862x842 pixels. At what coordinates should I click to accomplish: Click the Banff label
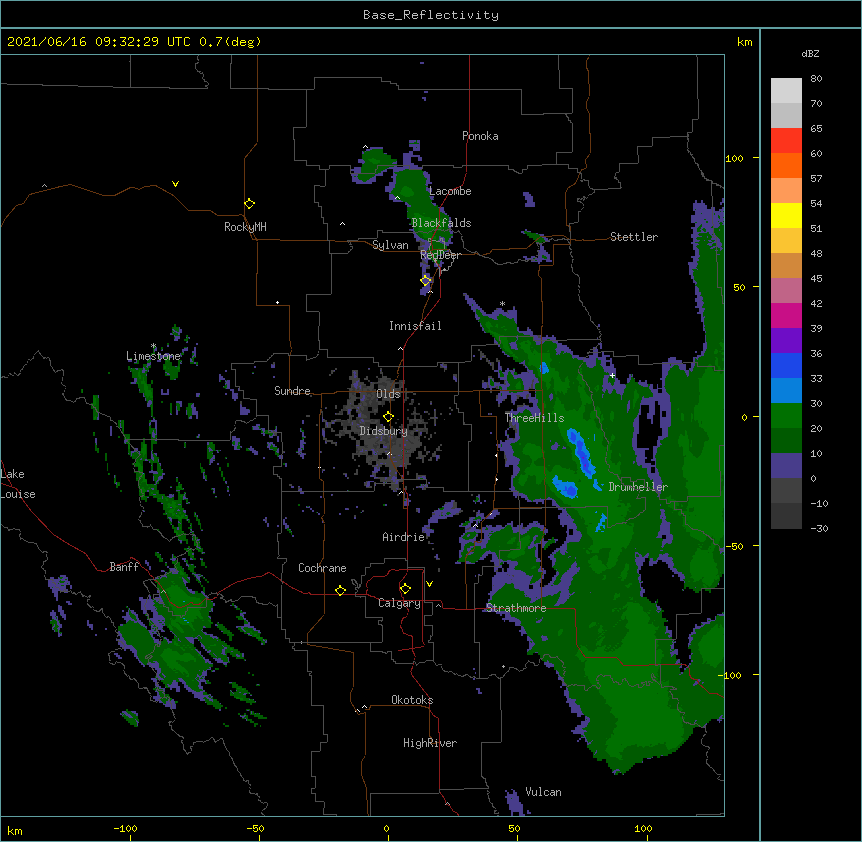(x=124, y=567)
